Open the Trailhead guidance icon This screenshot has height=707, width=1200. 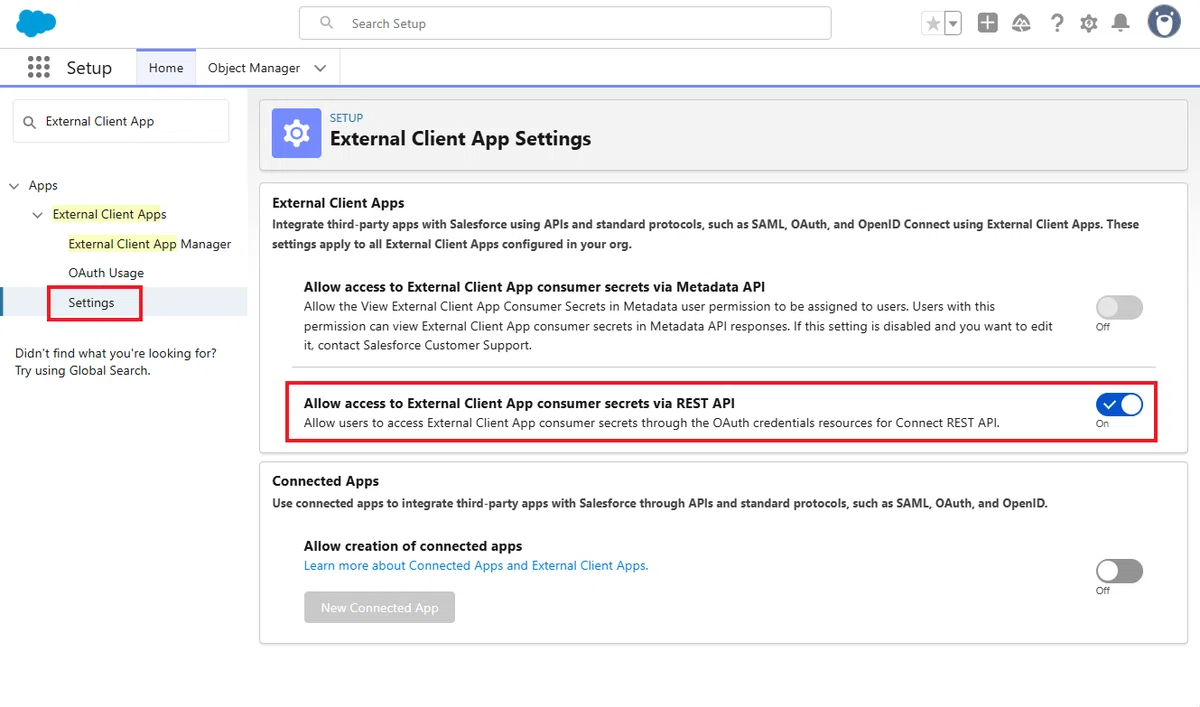tap(1021, 23)
